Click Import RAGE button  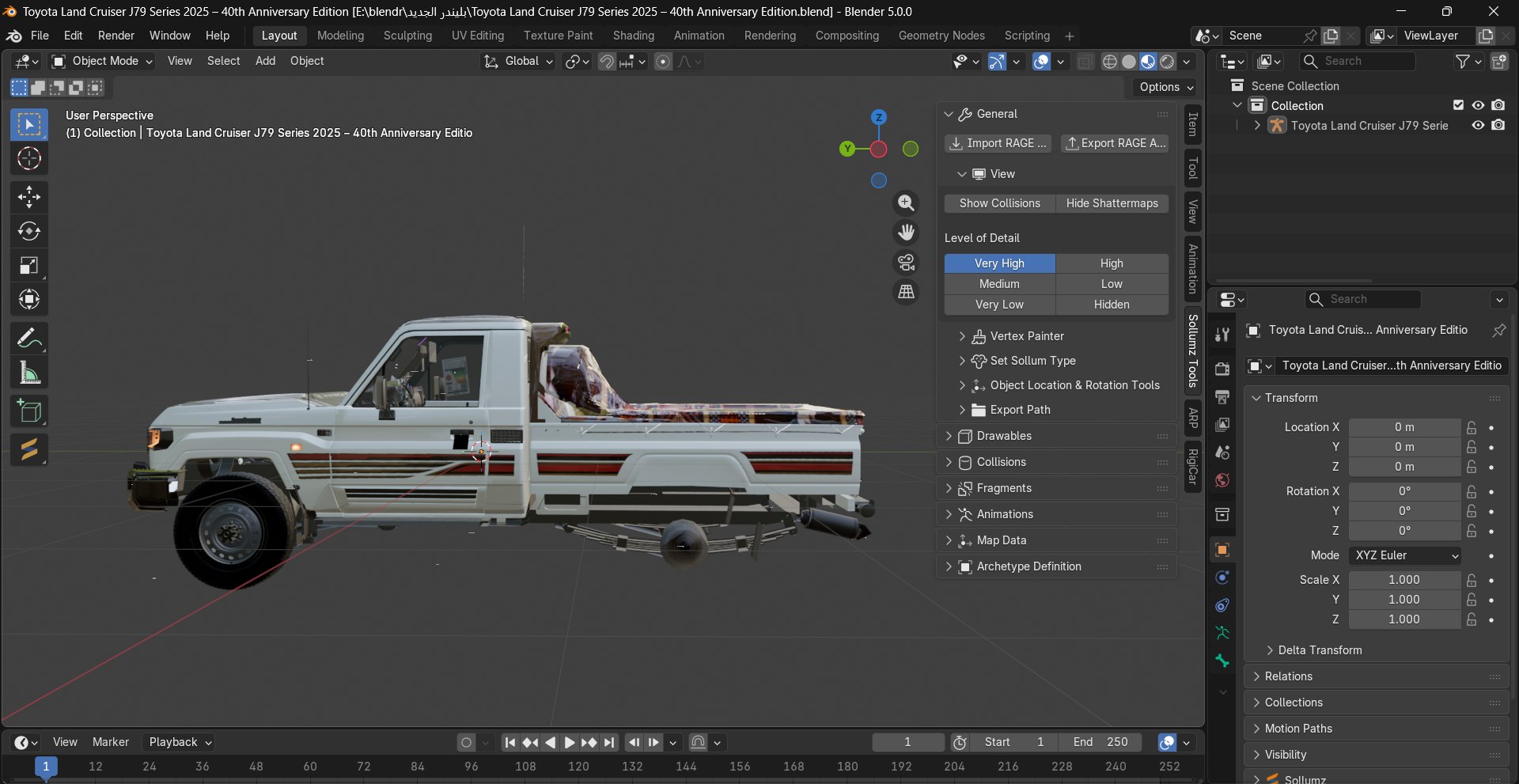(998, 143)
